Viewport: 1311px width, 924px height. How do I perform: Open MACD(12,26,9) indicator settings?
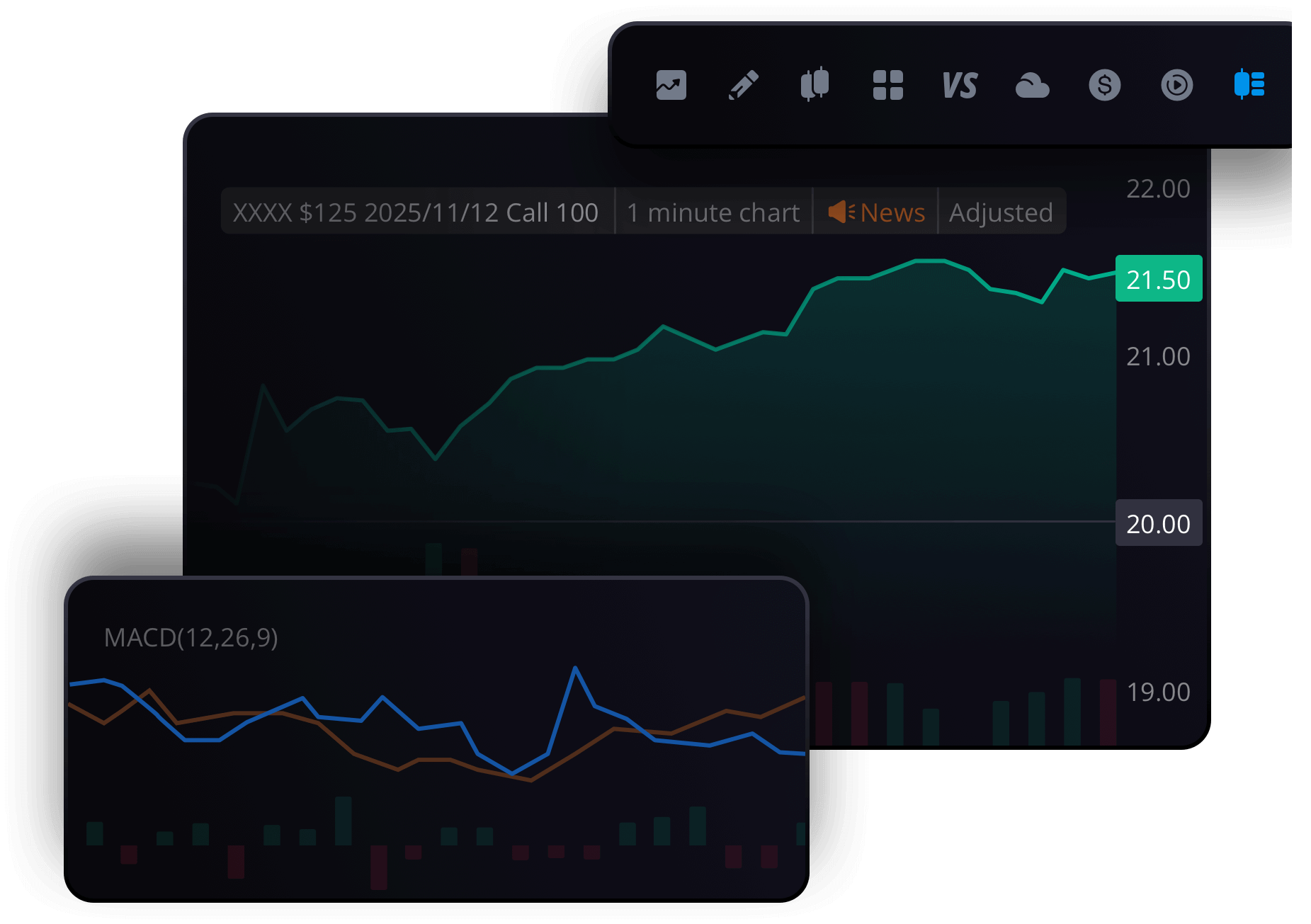(191, 638)
